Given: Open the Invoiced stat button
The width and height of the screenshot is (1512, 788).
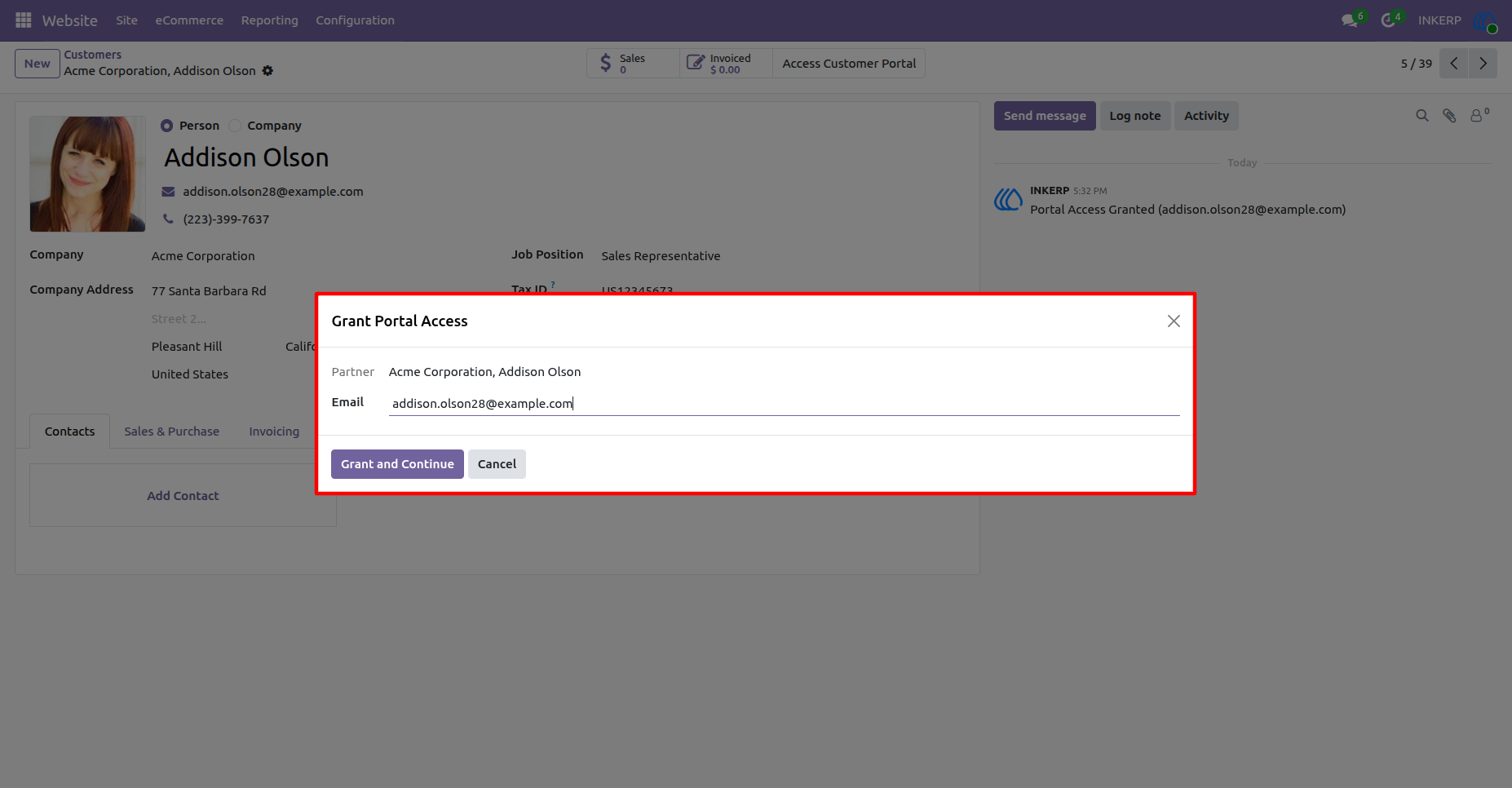Looking at the screenshot, I should (x=726, y=64).
